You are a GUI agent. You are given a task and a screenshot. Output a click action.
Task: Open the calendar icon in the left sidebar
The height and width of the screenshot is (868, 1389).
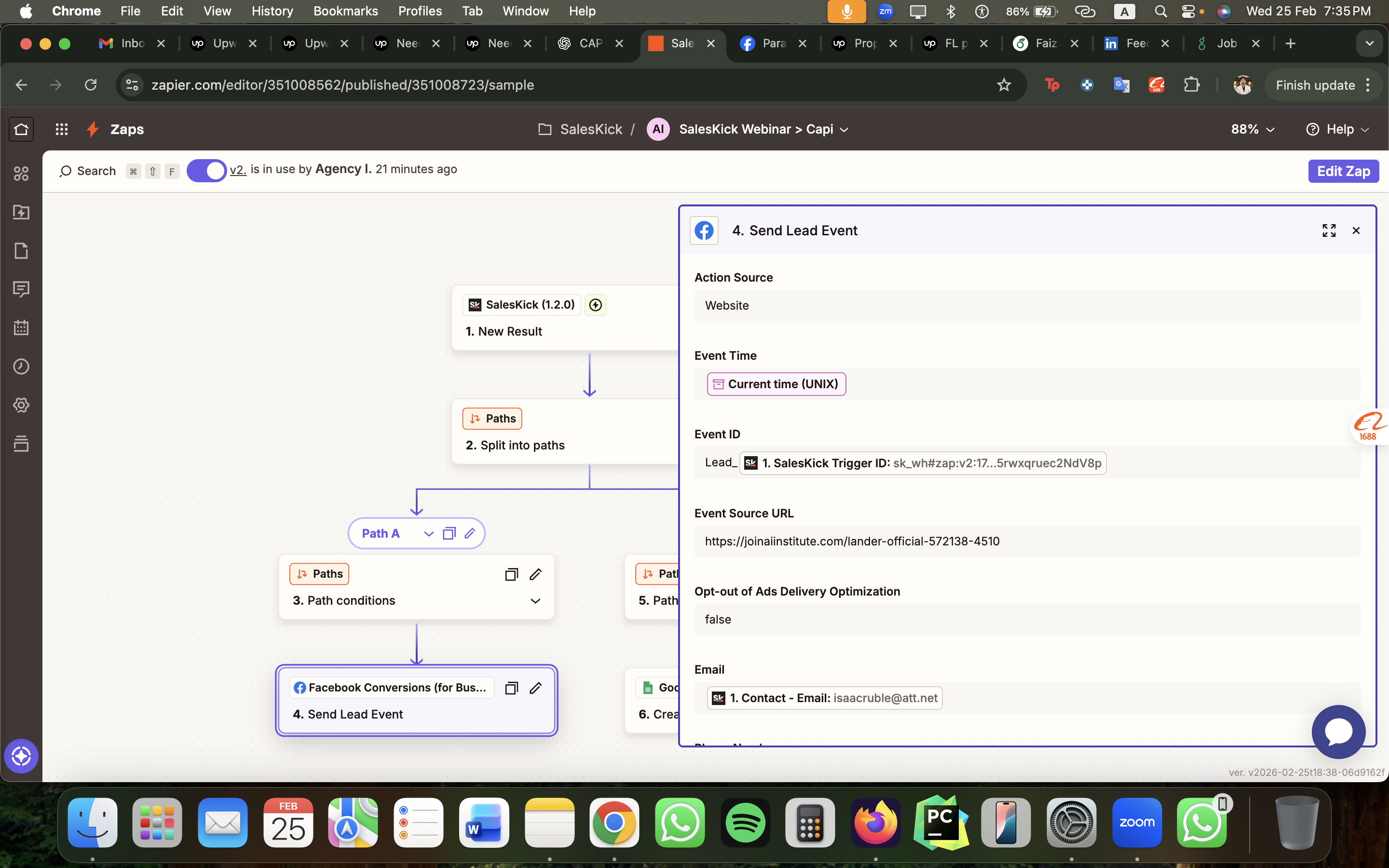(21, 328)
